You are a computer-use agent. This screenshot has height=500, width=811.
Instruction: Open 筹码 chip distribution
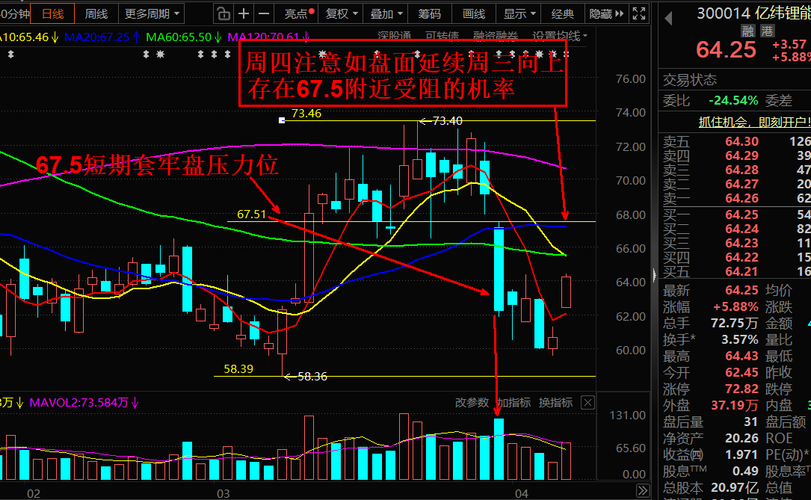[429, 14]
